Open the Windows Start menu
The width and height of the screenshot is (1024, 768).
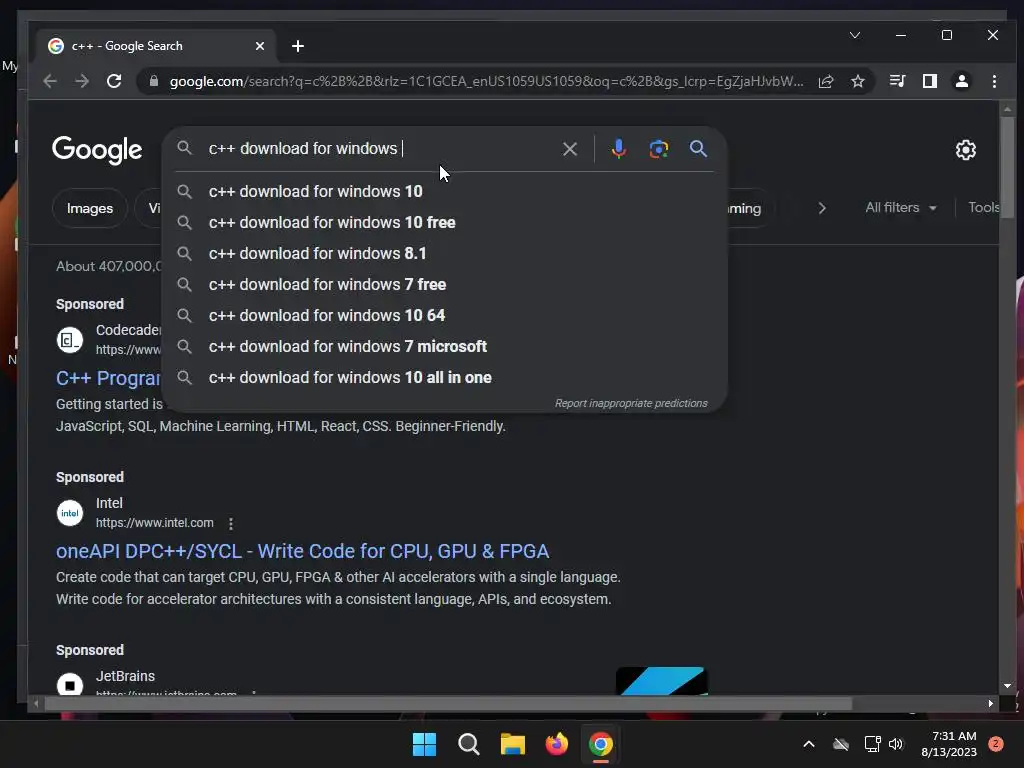424,744
